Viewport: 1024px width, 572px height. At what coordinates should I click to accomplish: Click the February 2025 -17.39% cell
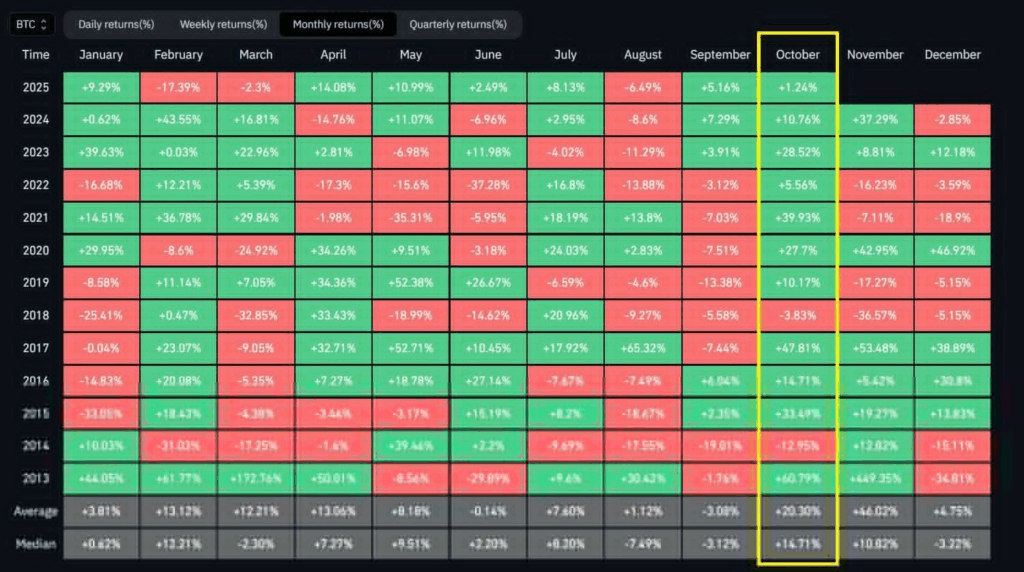point(178,87)
